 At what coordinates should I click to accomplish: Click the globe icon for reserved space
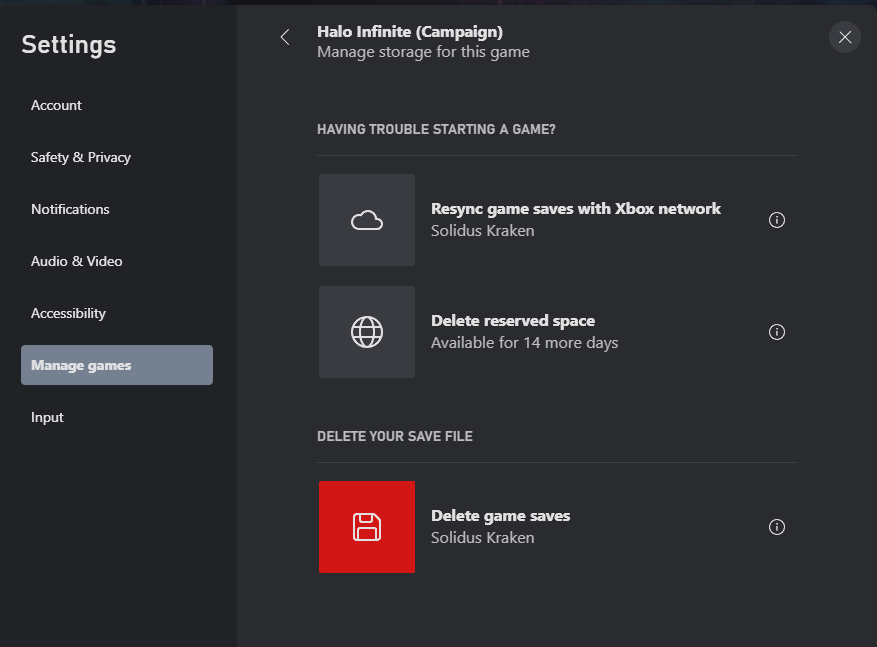point(367,332)
